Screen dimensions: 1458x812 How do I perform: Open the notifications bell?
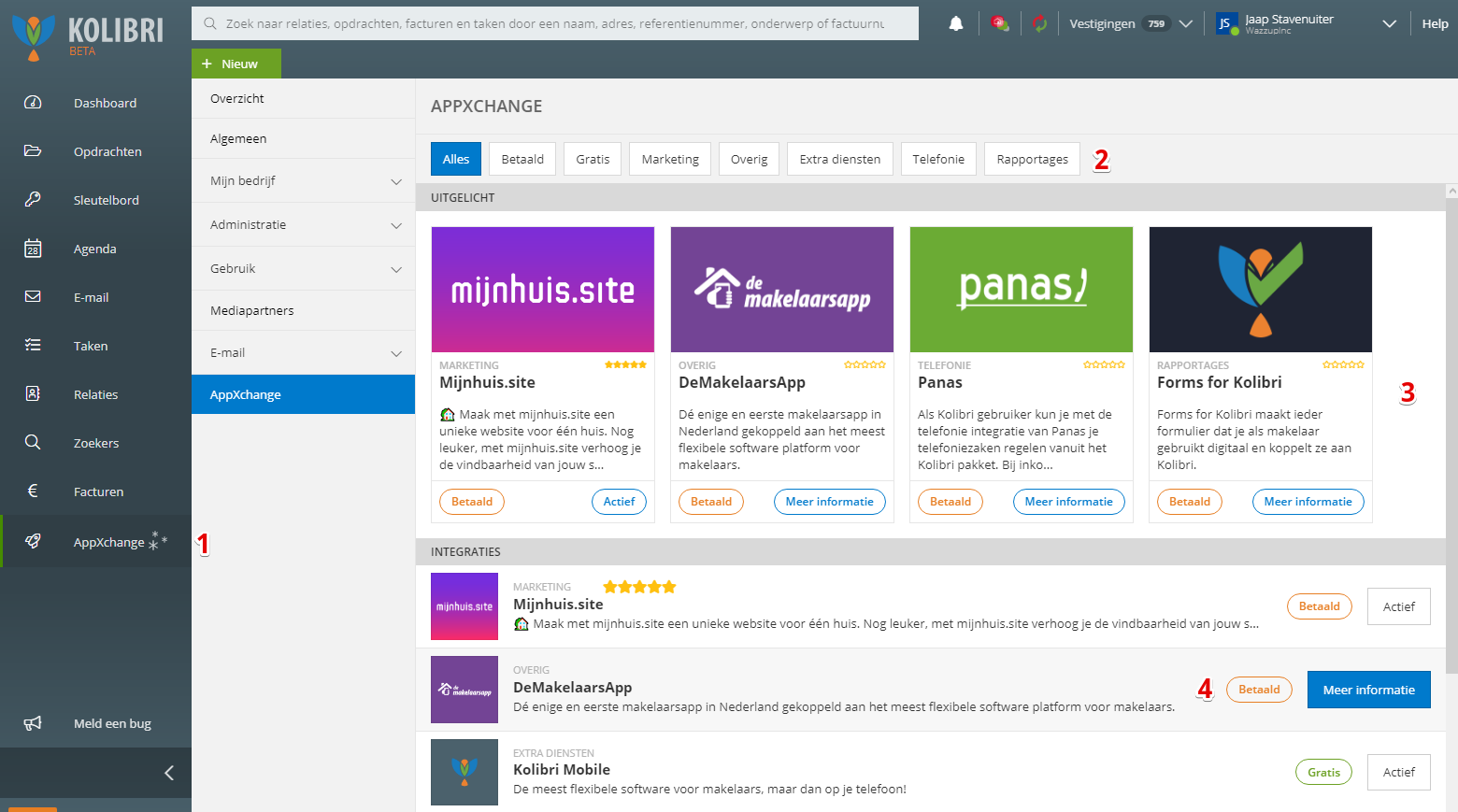[956, 24]
